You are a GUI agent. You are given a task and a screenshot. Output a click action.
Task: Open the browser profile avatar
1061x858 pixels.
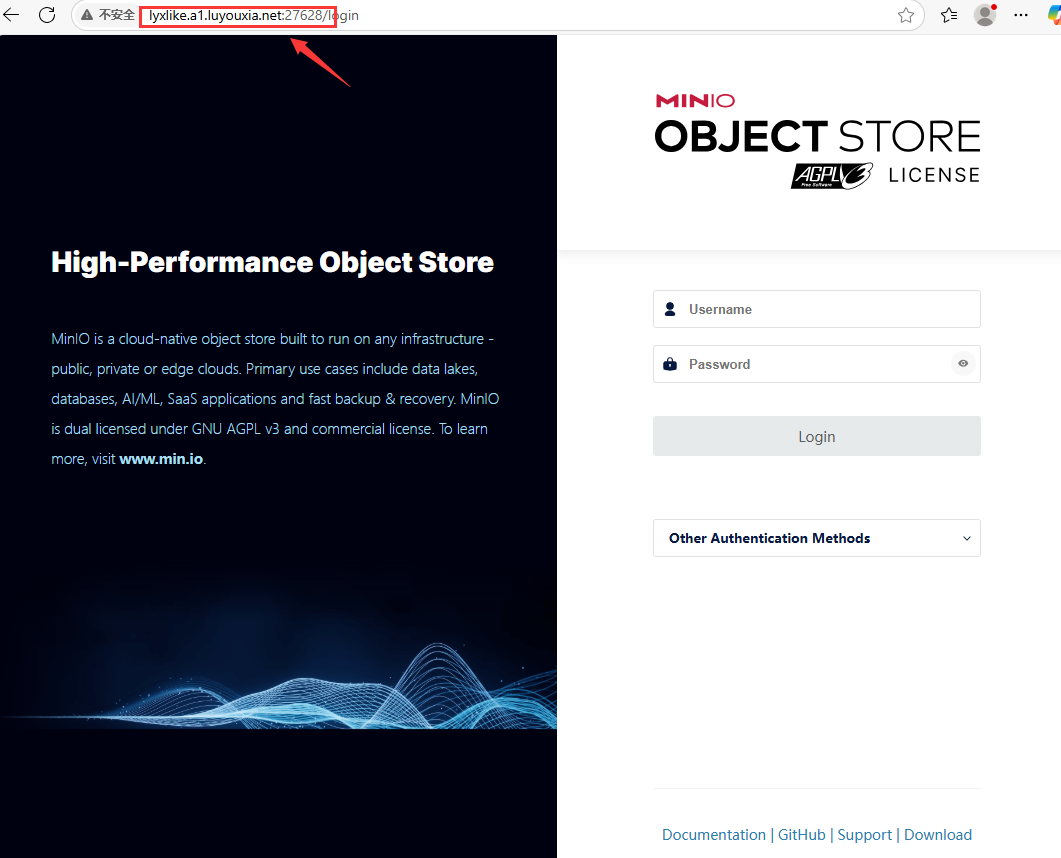click(x=985, y=15)
